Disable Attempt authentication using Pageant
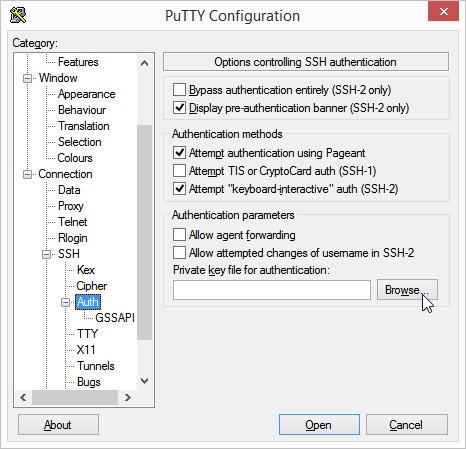This screenshot has width=466, height=449. click(179, 153)
